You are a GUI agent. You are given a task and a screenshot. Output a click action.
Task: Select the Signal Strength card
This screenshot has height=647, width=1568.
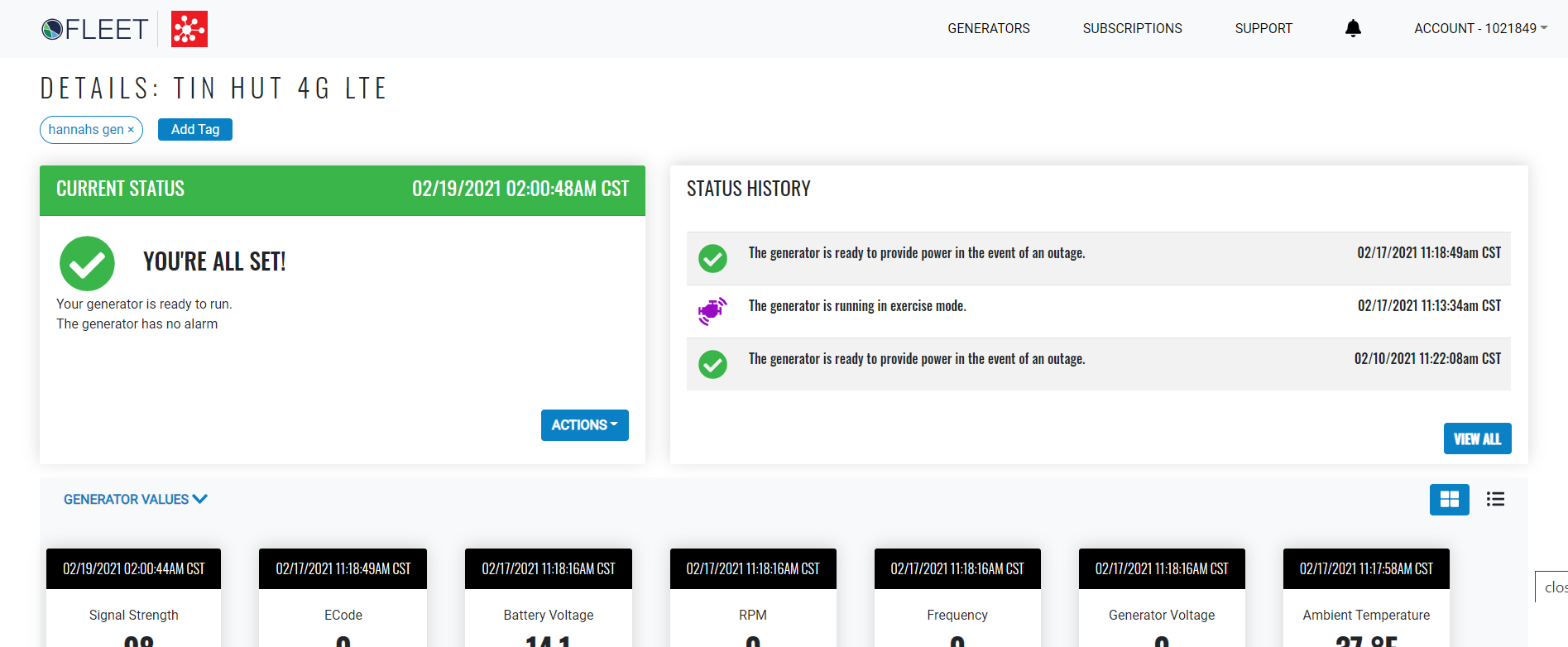133,615
